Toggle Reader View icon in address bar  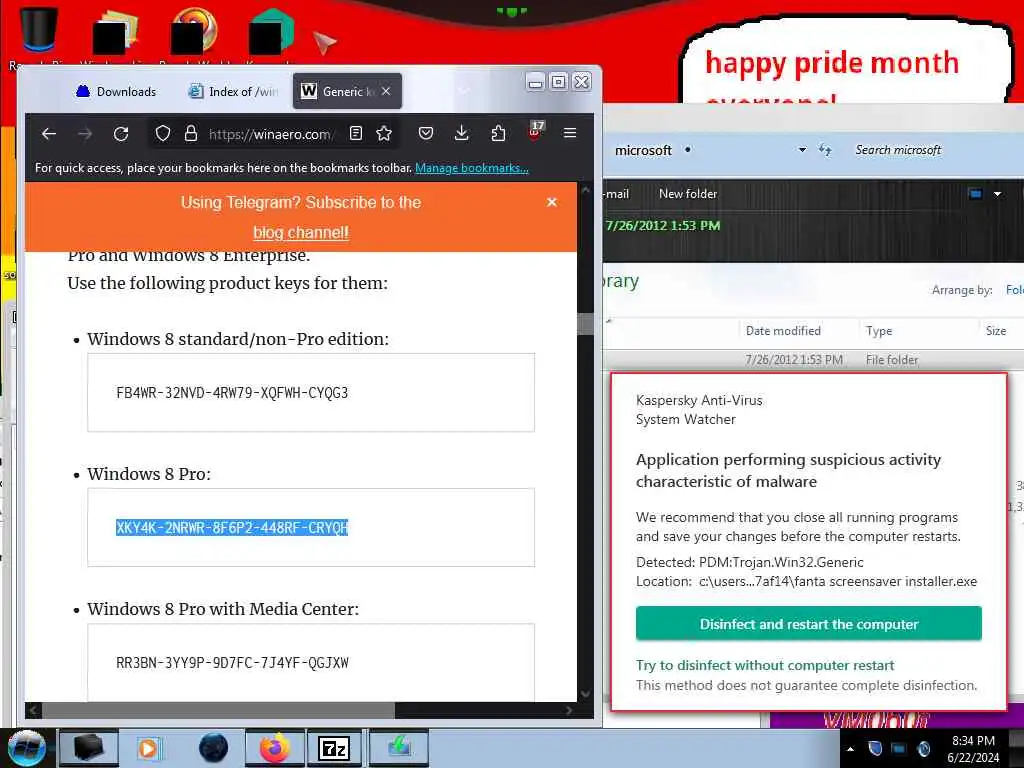(356, 133)
